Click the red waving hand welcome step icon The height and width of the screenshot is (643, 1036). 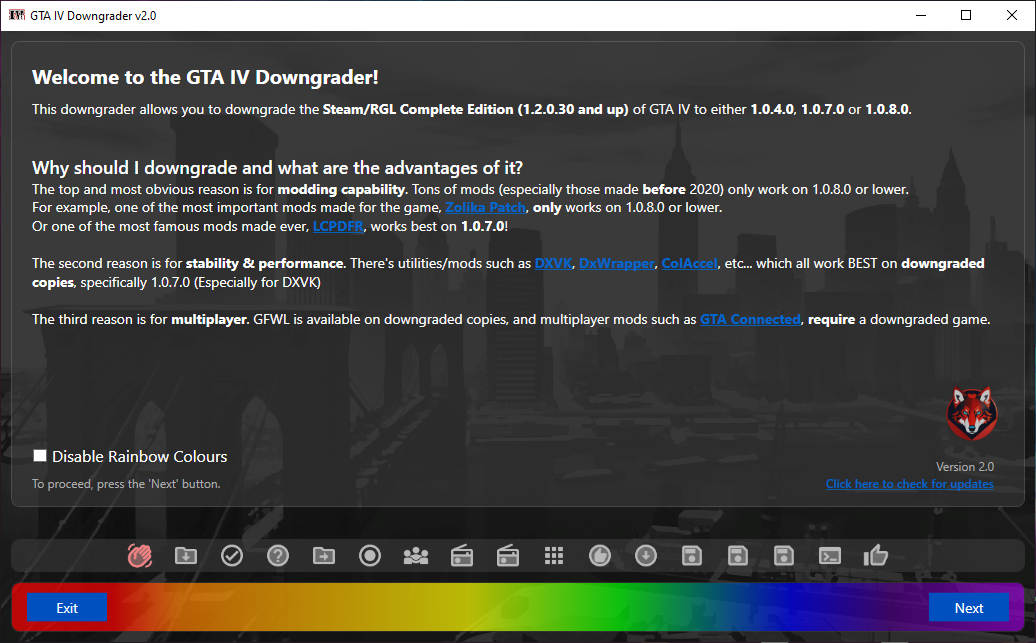point(139,555)
